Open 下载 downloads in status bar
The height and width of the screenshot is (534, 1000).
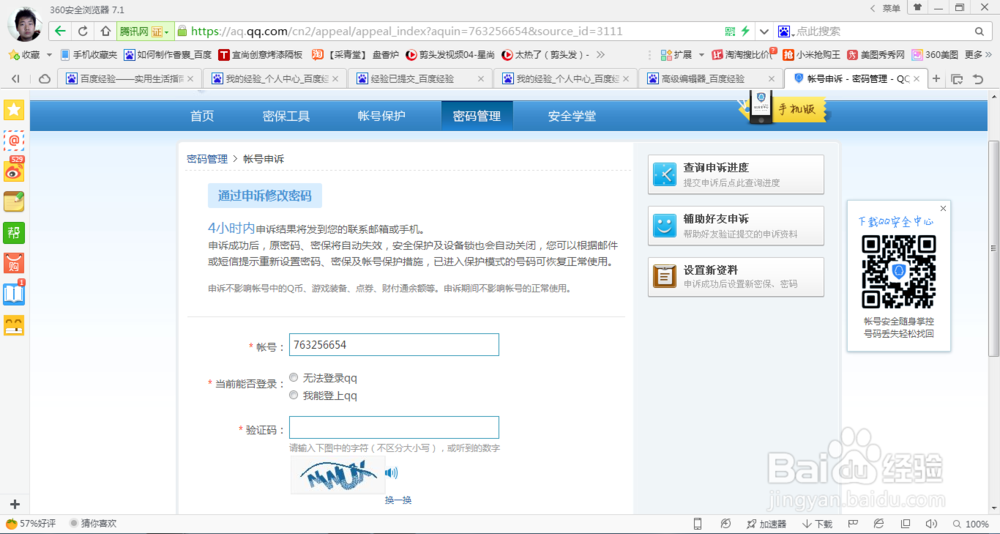[817, 524]
